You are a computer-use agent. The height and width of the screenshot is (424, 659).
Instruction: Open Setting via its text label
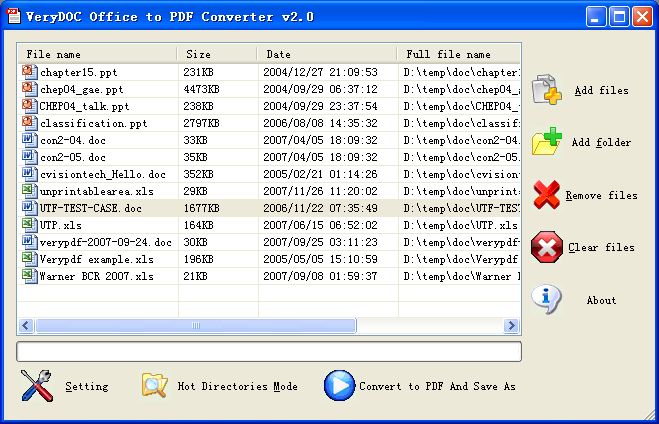coord(87,386)
